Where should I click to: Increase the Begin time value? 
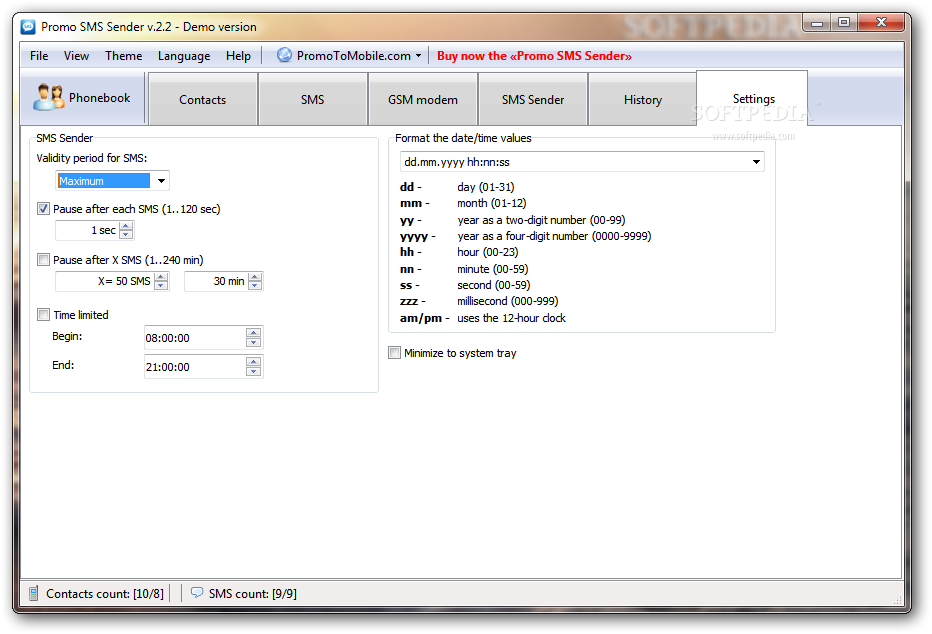(x=254, y=333)
